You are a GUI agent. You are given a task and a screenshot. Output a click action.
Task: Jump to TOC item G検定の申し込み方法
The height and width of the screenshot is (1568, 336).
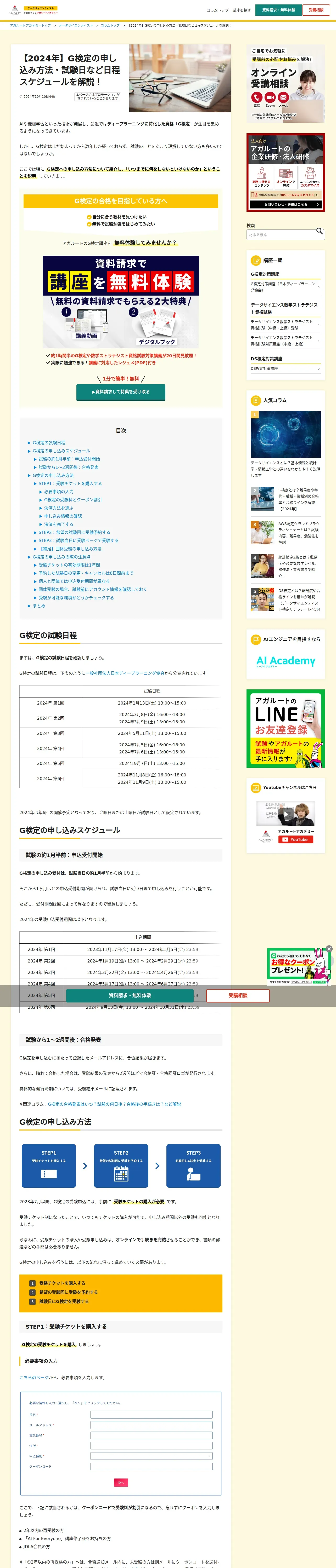coord(53,475)
